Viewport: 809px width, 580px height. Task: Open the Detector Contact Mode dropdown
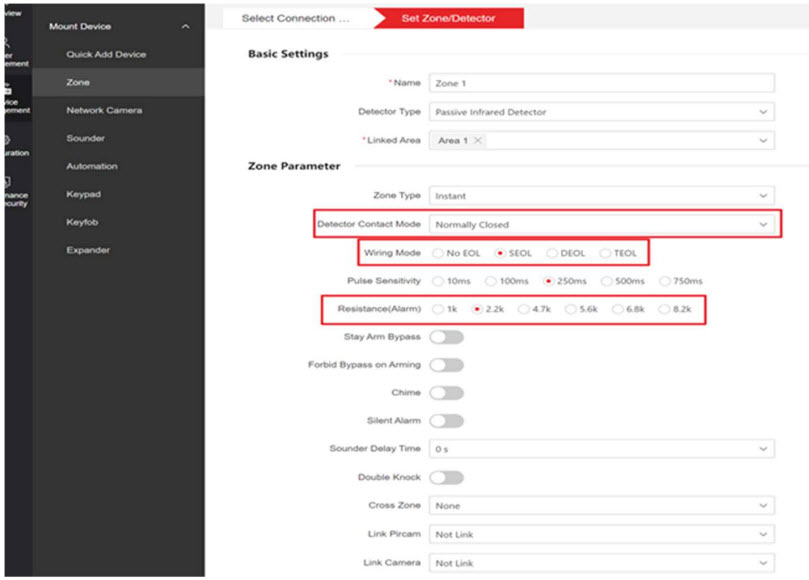pyautogui.click(x=601, y=225)
